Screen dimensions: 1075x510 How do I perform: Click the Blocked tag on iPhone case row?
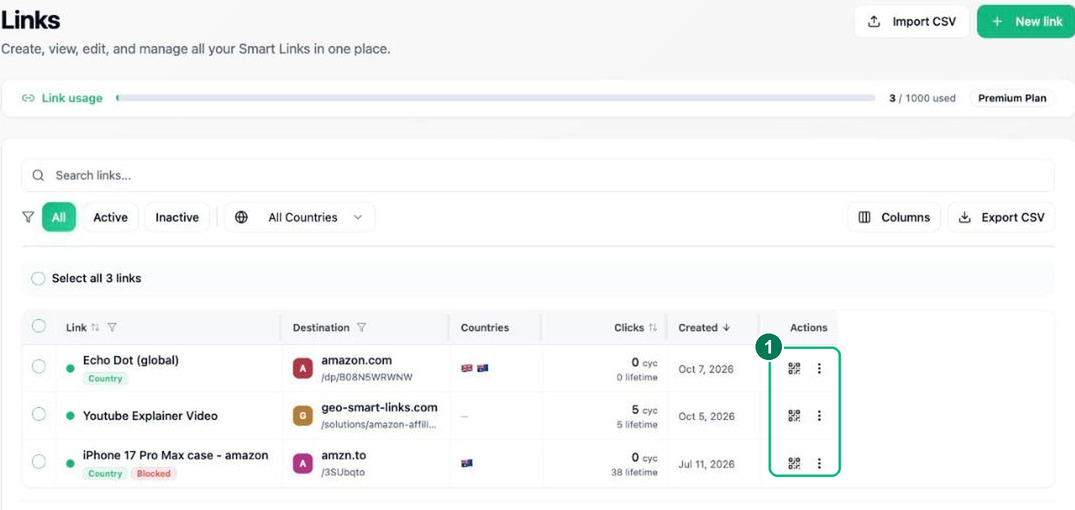154,473
